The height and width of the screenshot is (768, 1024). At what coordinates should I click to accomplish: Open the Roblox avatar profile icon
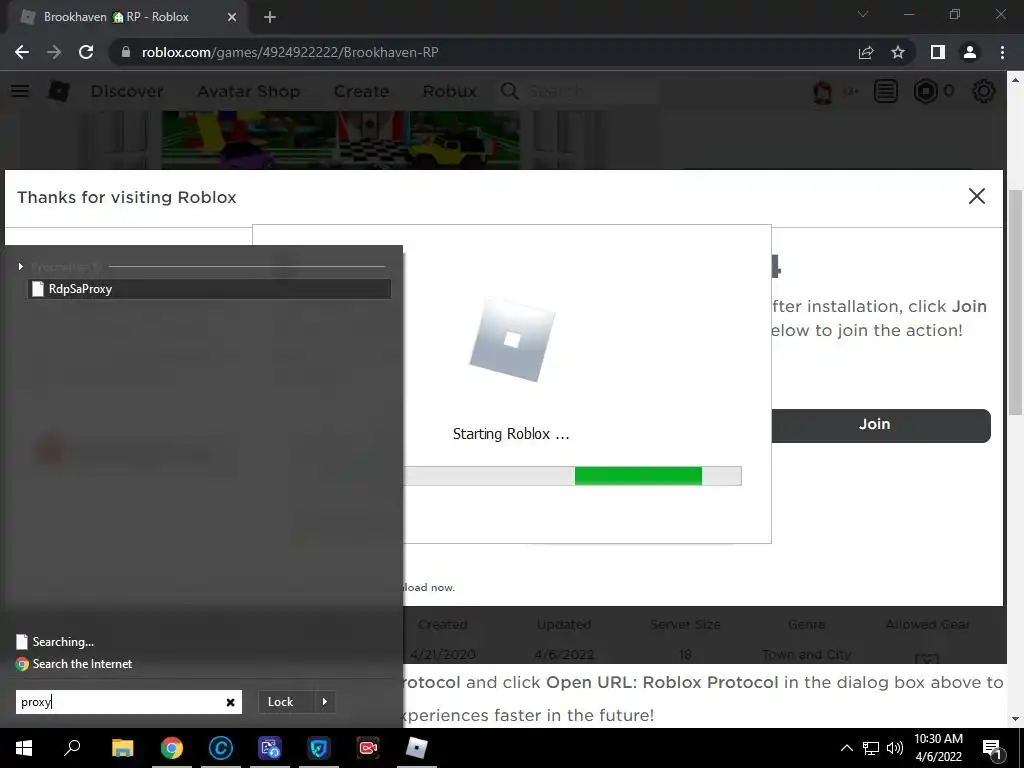point(823,91)
